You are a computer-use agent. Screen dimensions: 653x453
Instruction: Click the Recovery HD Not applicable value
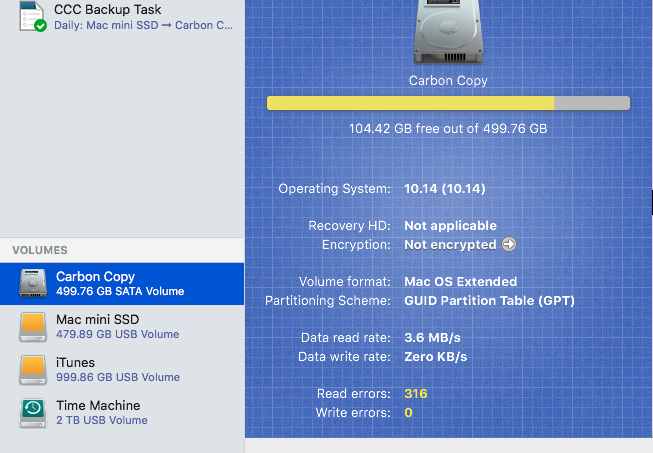pos(451,226)
